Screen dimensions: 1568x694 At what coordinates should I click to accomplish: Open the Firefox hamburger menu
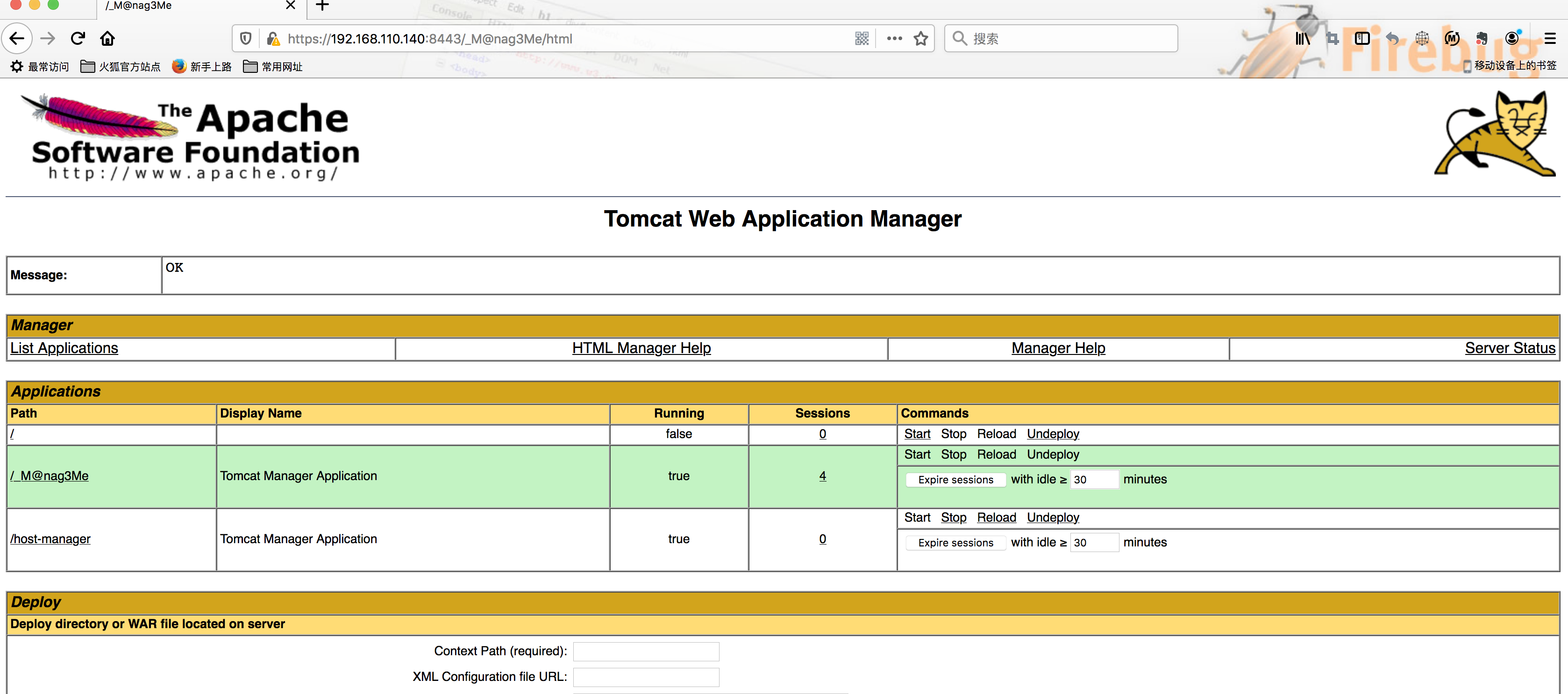point(1550,39)
